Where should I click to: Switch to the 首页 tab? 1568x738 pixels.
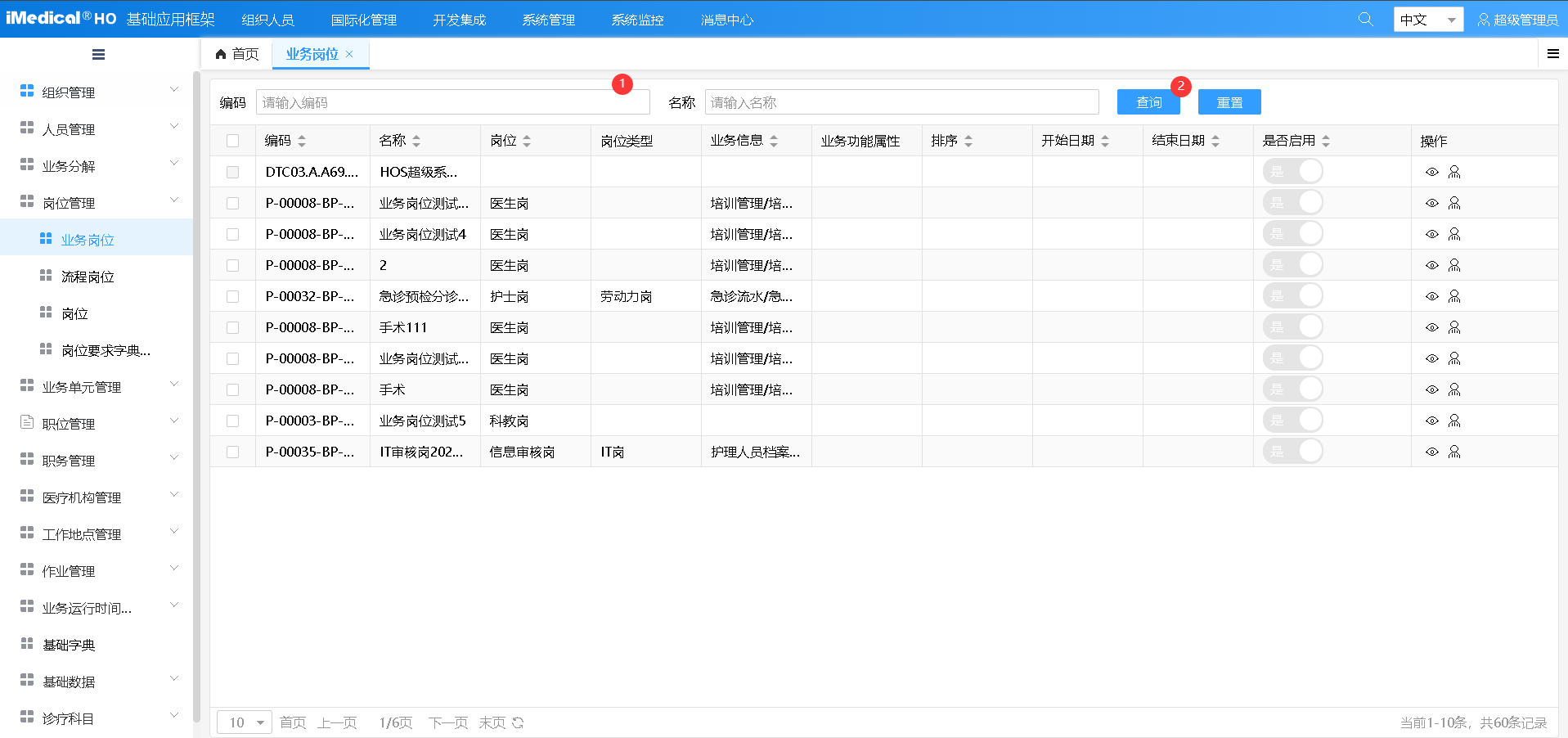(x=237, y=54)
